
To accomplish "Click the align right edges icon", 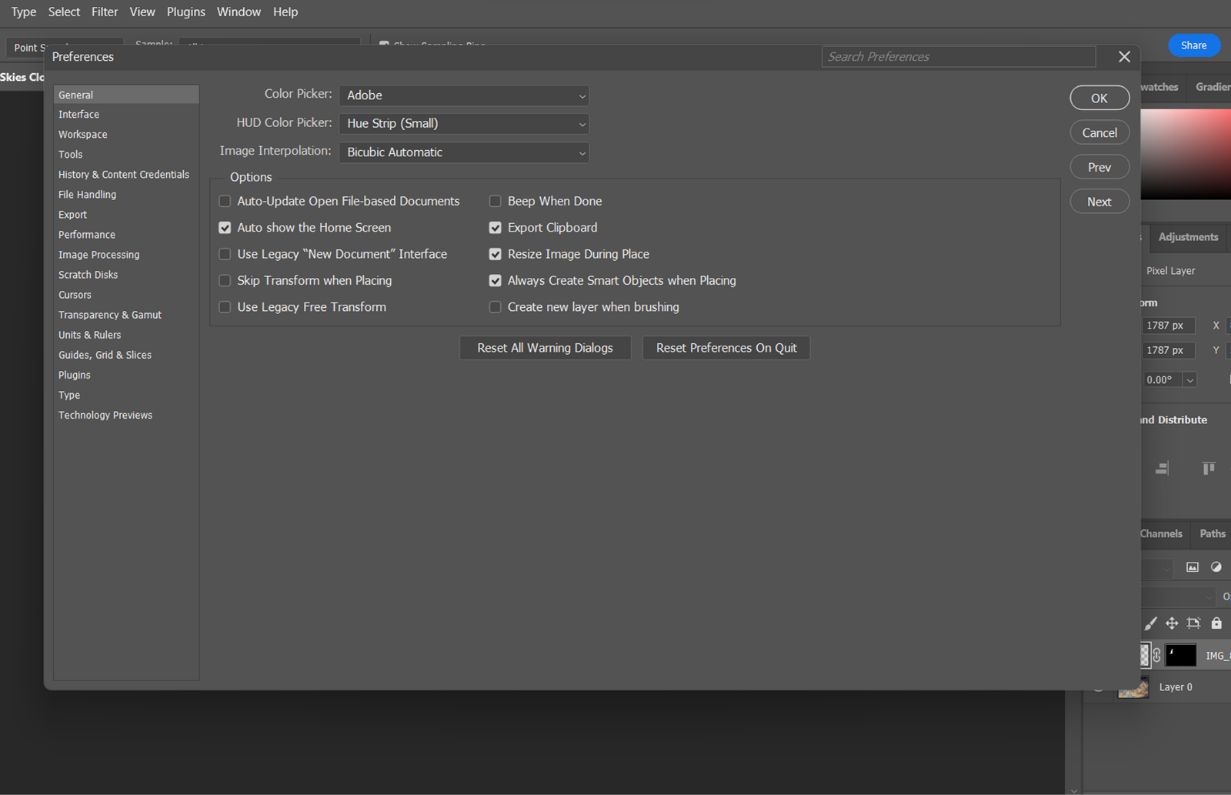I will coord(1163,470).
